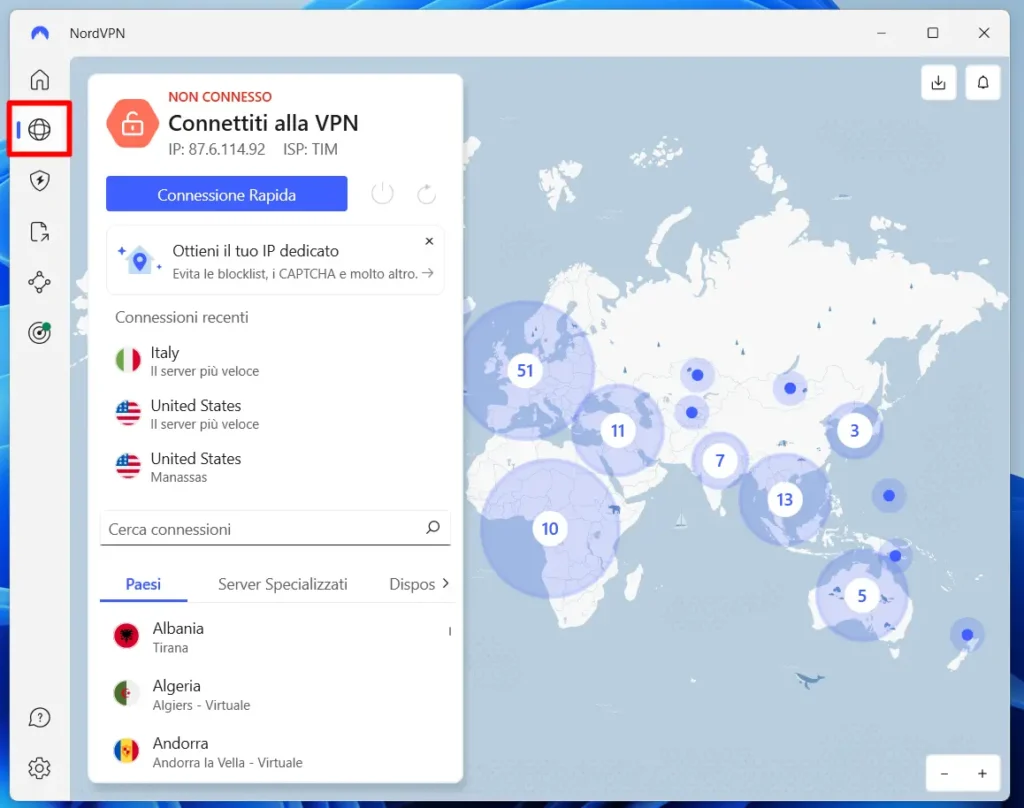
Task: Focus the Cerca connessioni search field
Action: click(x=275, y=528)
